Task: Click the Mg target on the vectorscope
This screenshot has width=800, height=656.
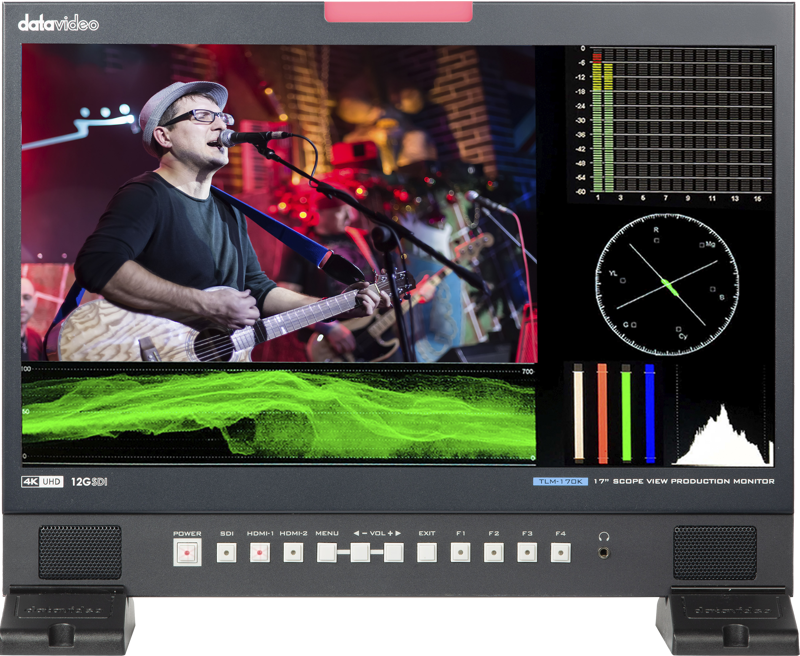Action: pyautogui.click(x=702, y=245)
